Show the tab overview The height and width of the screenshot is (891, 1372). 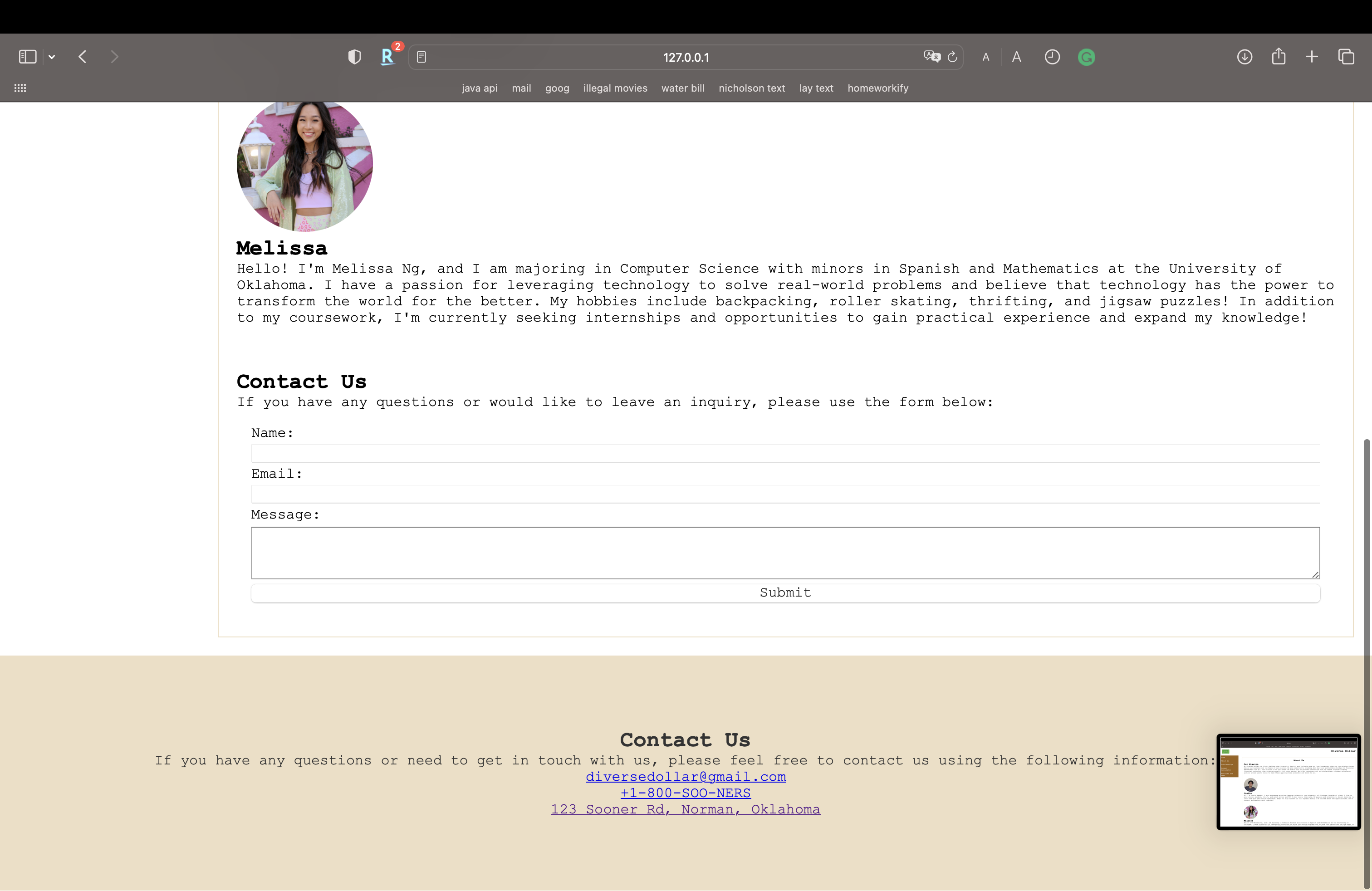(1346, 56)
